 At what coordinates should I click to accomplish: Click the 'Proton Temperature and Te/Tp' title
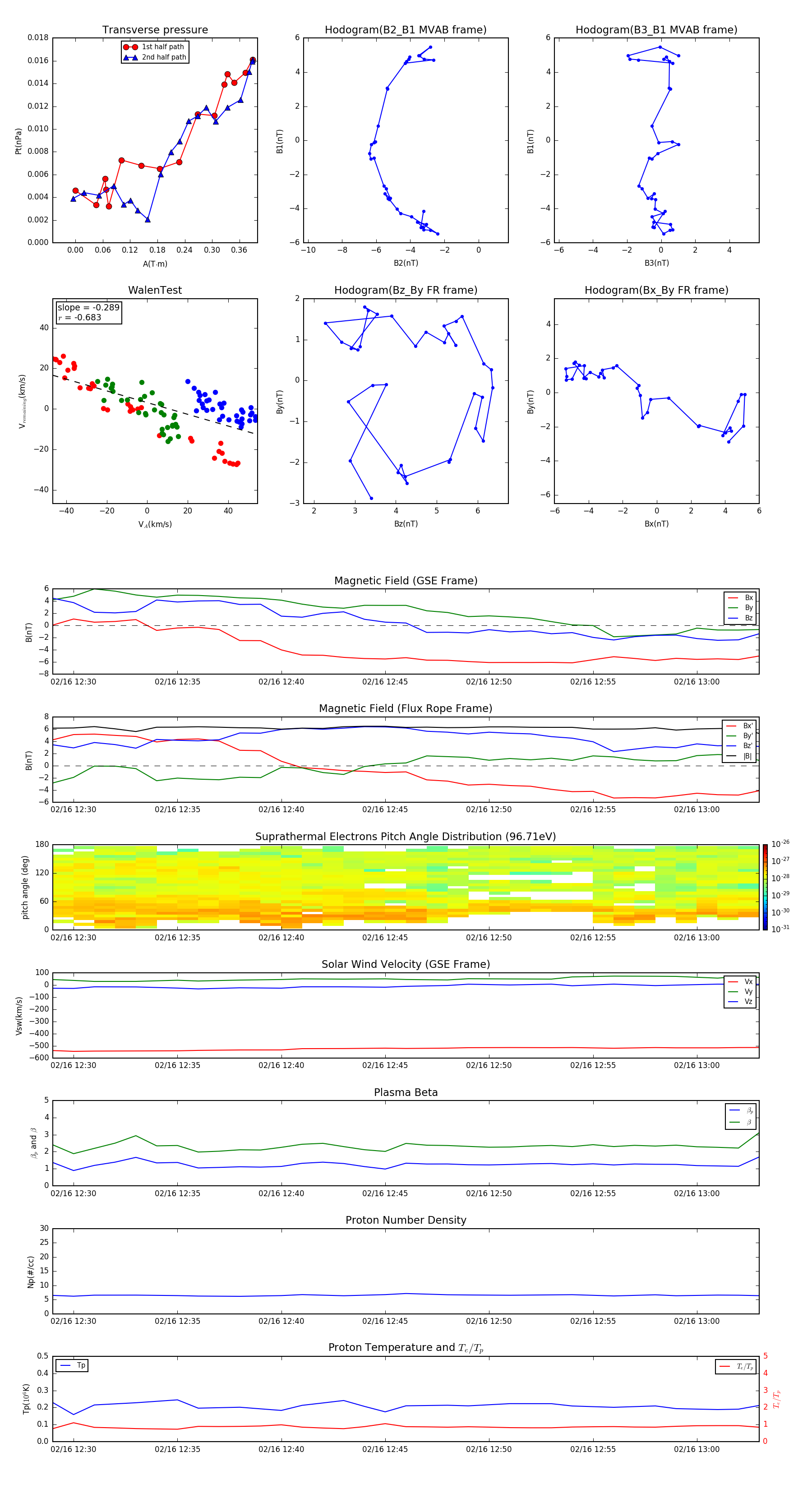point(406,1348)
